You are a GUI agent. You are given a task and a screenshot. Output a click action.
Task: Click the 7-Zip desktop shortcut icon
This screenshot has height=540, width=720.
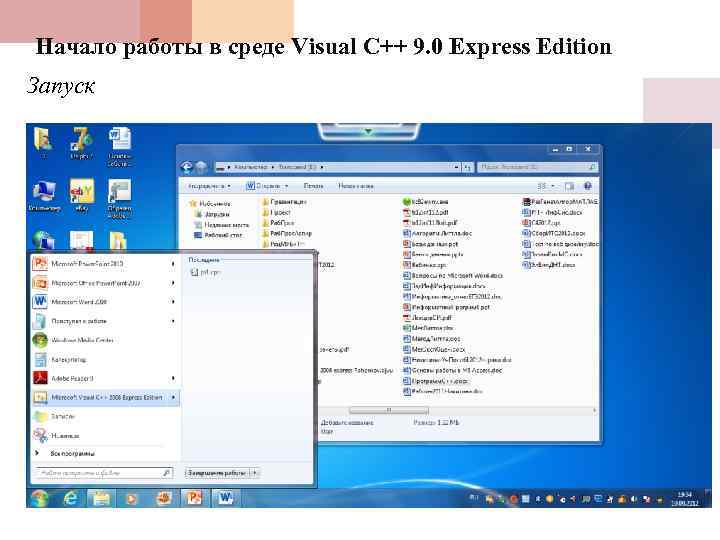[x=81, y=143]
